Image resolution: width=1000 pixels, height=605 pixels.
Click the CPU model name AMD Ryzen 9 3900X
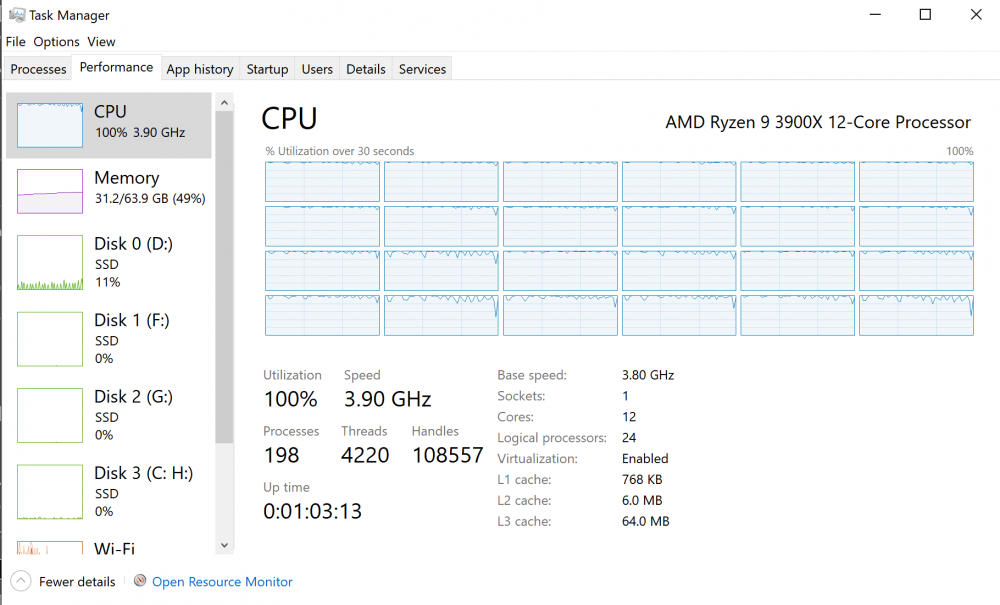pyautogui.click(x=818, y=122)
